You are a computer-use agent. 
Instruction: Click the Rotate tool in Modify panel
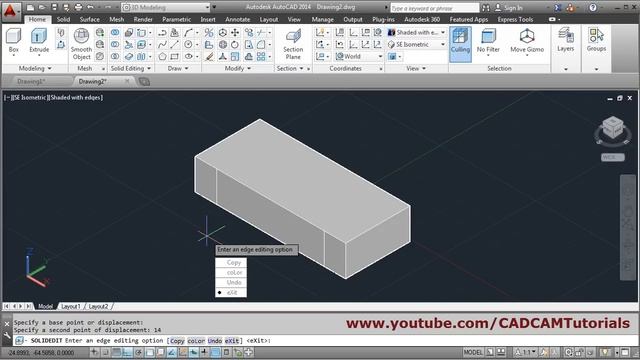tap(235, 44)
